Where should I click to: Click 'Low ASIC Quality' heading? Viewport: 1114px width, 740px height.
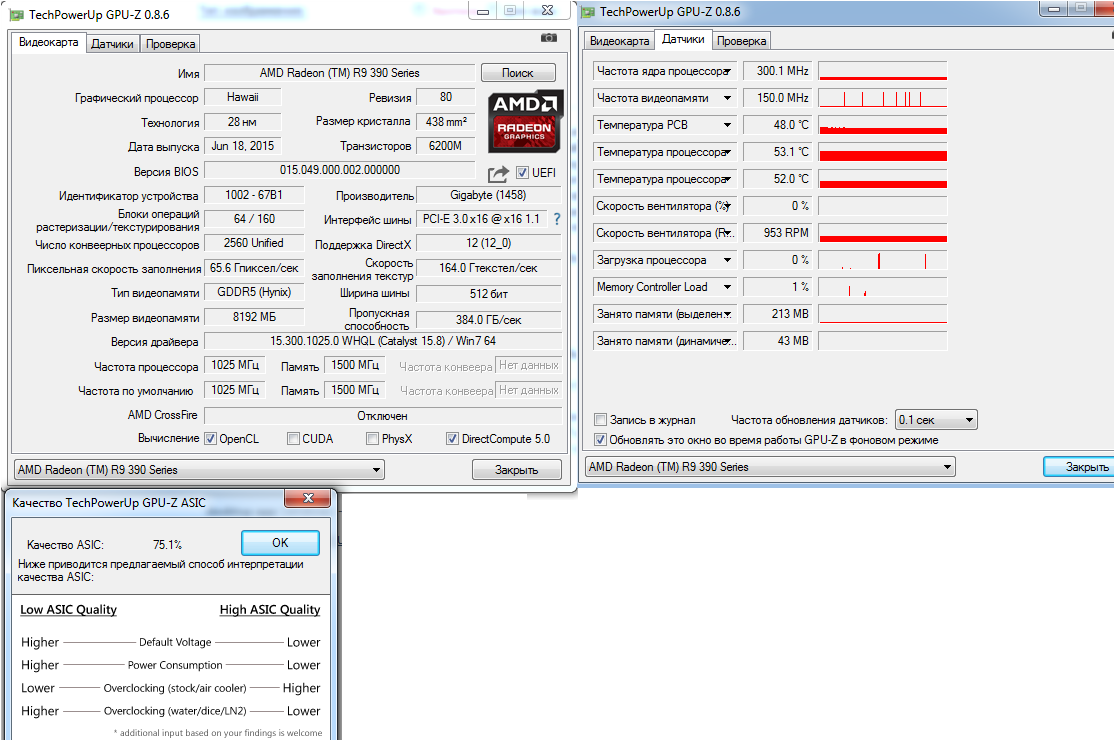tap(68, 609)
